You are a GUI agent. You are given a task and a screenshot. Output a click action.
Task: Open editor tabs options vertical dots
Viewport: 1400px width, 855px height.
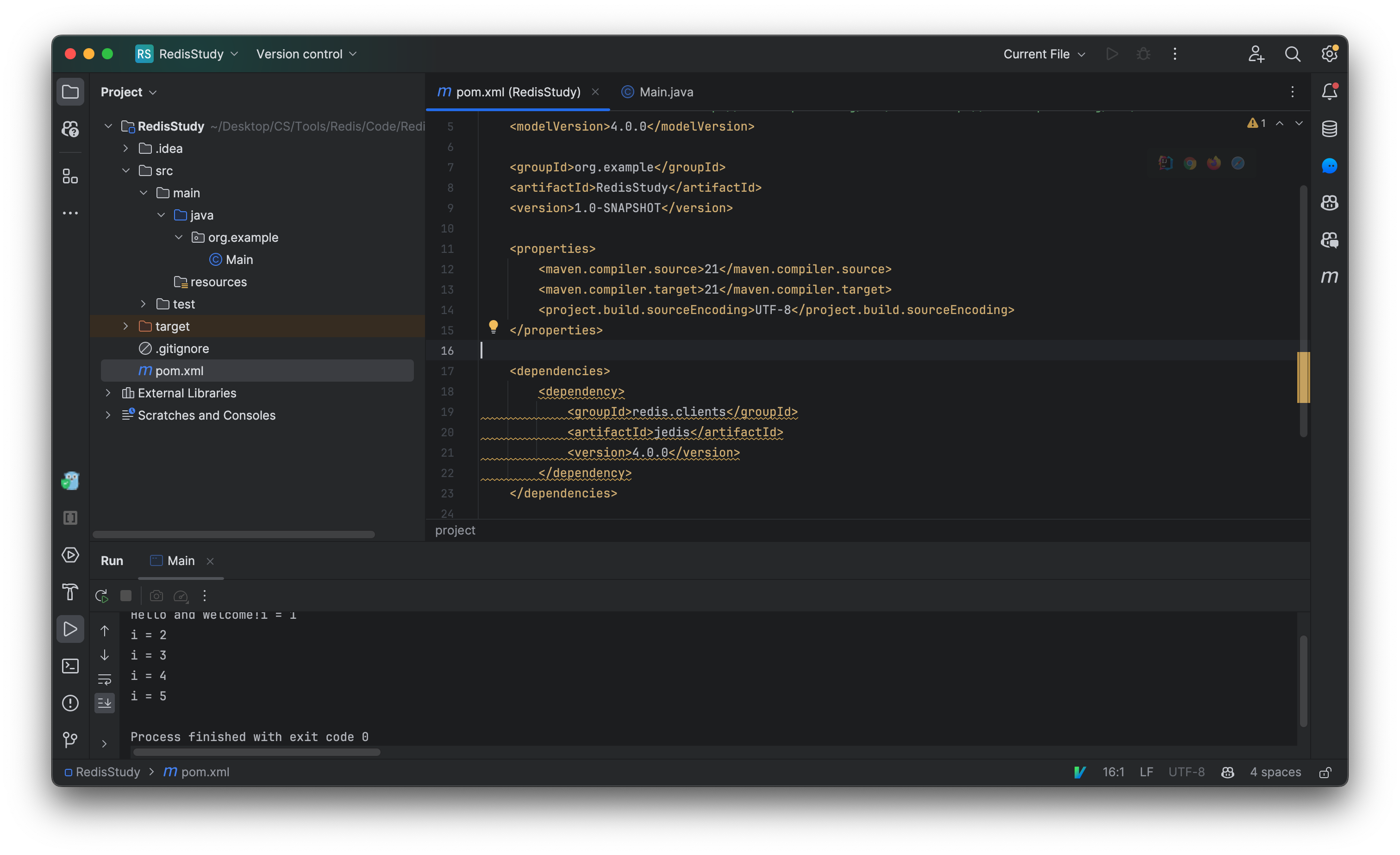click(1292, 92)
